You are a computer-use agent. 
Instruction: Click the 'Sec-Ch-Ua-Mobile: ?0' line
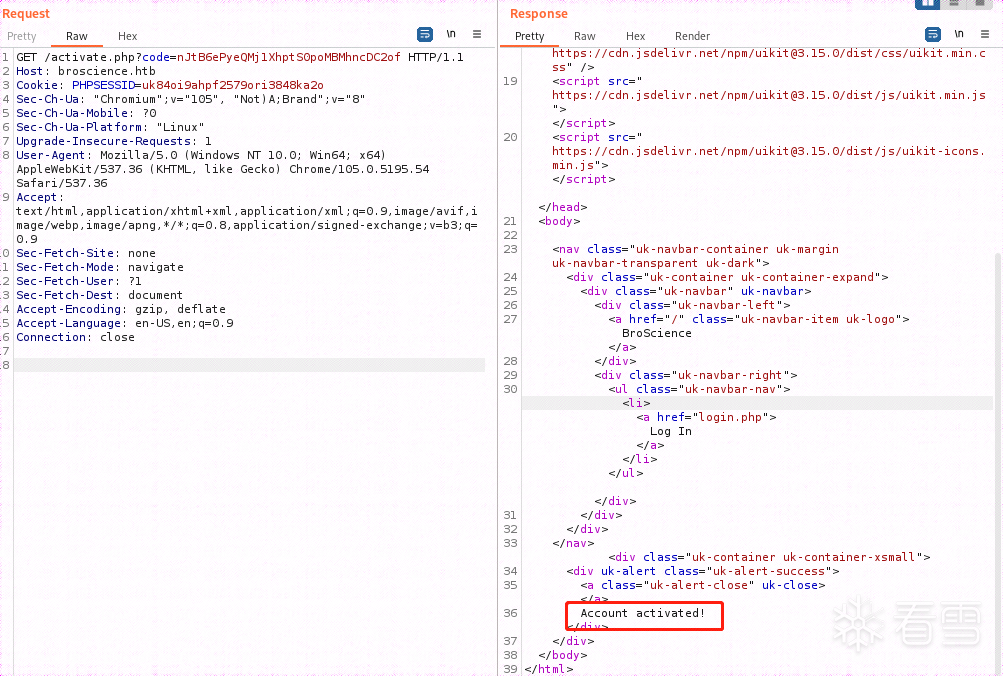[x=86, y=113]
